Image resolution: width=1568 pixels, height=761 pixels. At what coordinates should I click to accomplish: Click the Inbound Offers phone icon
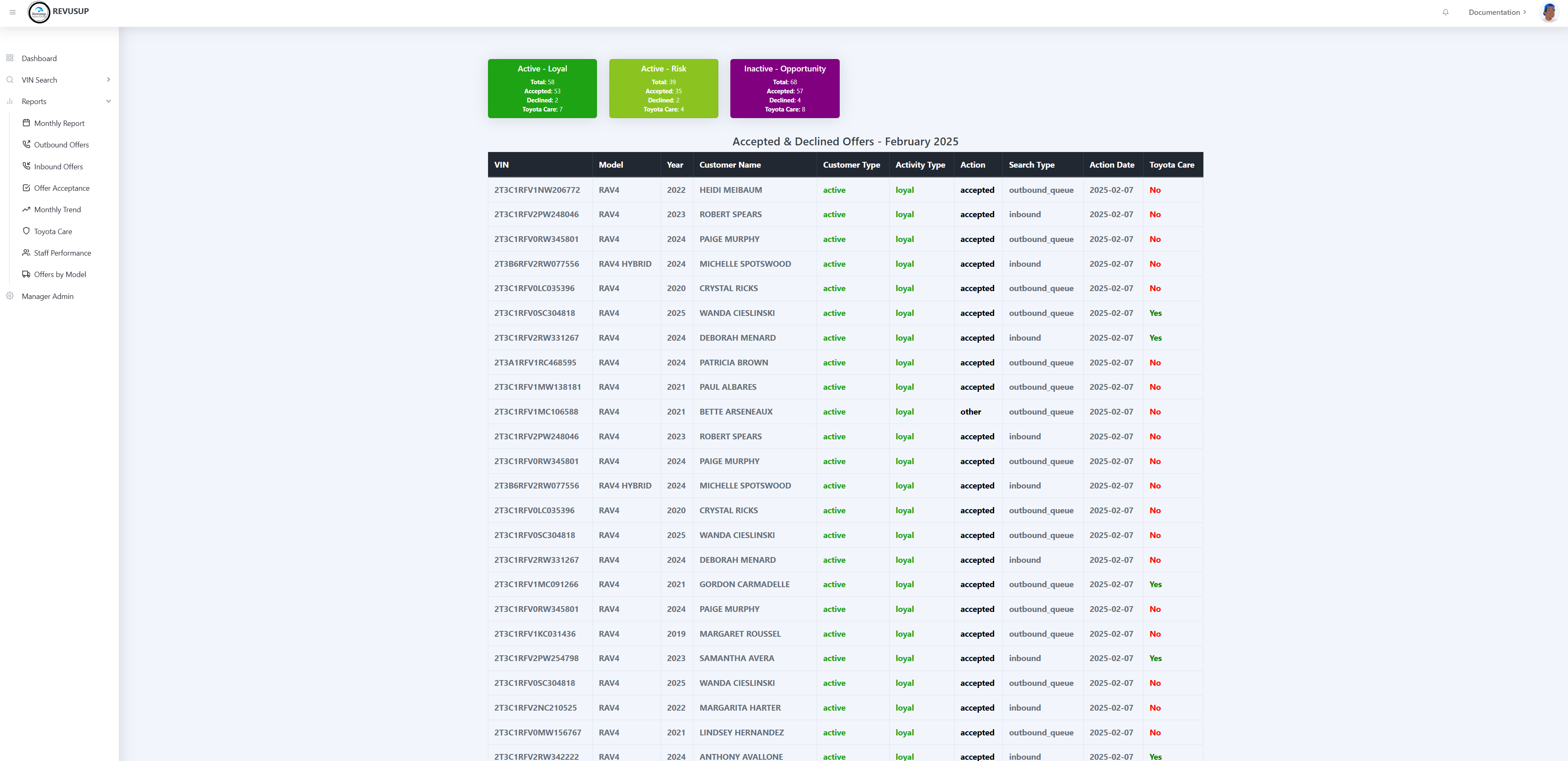(26, 166)
